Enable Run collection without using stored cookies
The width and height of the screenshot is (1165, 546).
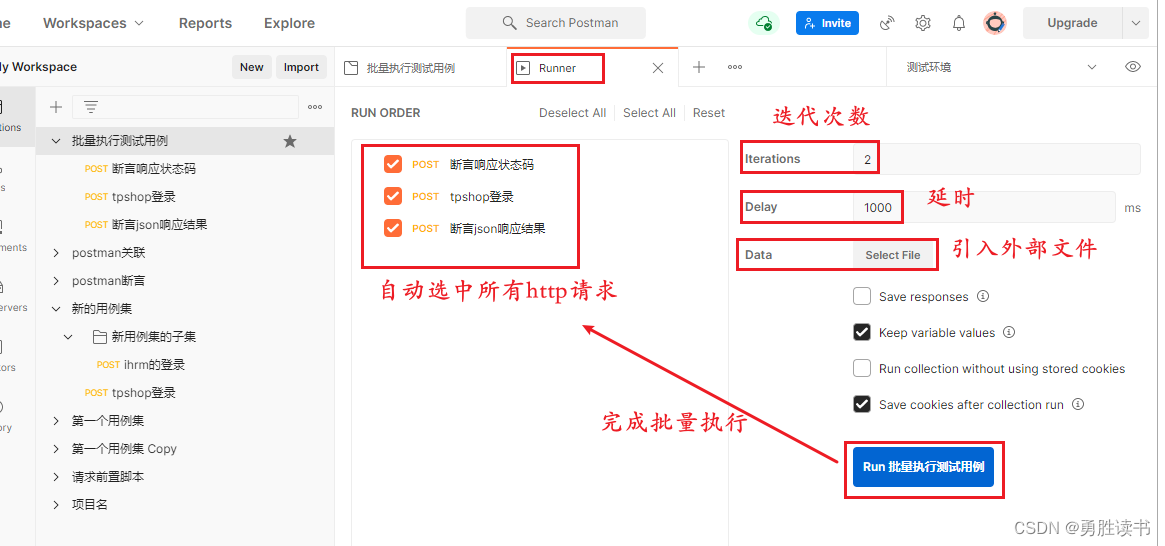tap(862, 368)
